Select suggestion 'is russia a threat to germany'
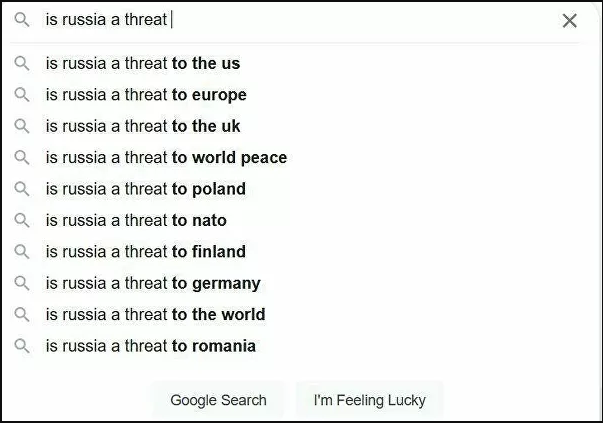Image resolution: width=603 pixels, height=423 pixels. click(295, 283)
